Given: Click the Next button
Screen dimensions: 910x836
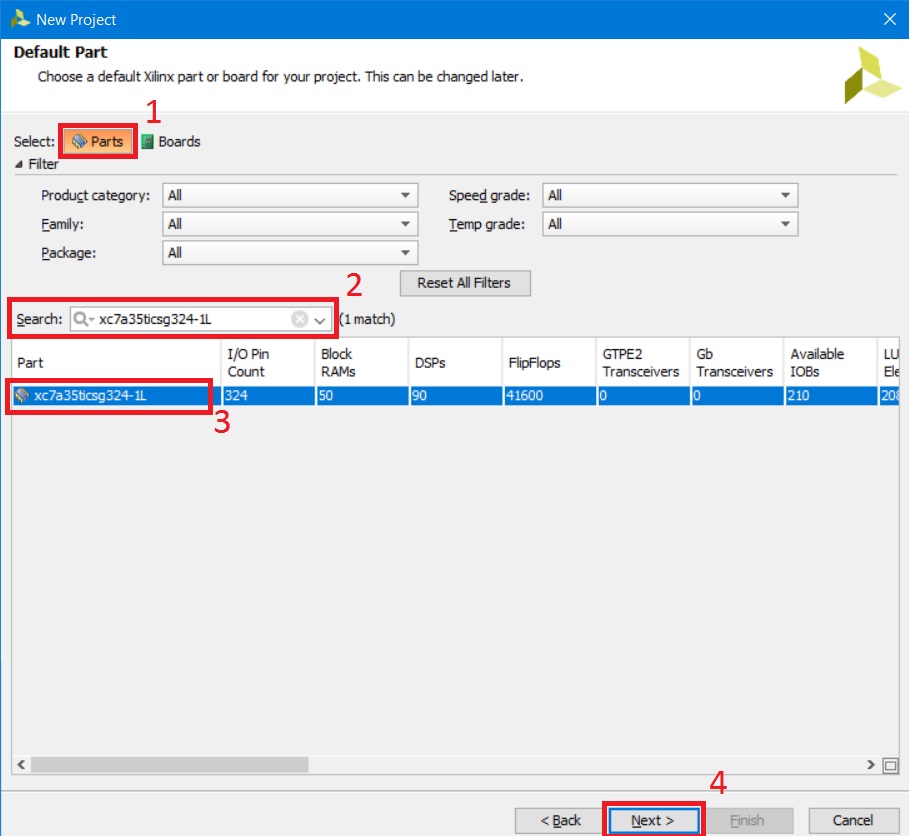Looking at the screenshot, I should tap(653, 821).
